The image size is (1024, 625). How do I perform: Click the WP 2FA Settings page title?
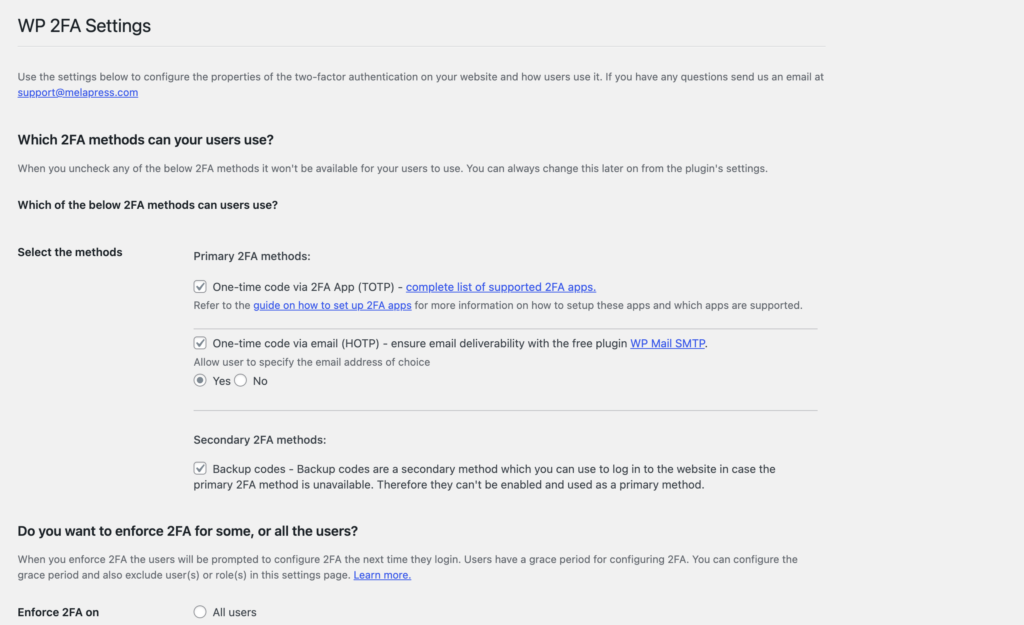[x=84, y=26]
